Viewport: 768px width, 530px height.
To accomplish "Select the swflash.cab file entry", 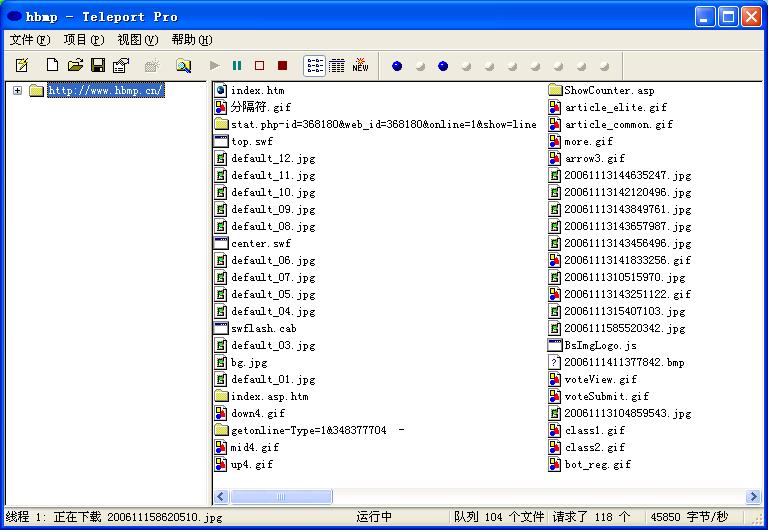I will pos(263,329).
